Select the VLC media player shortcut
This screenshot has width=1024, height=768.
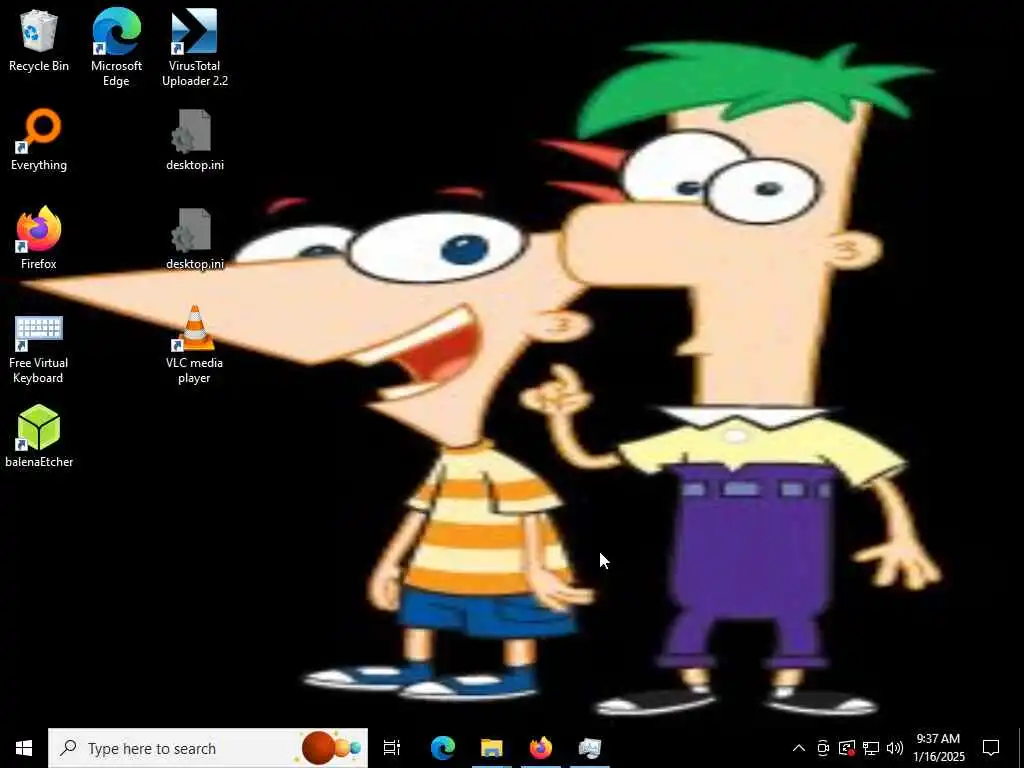(195, 345)
